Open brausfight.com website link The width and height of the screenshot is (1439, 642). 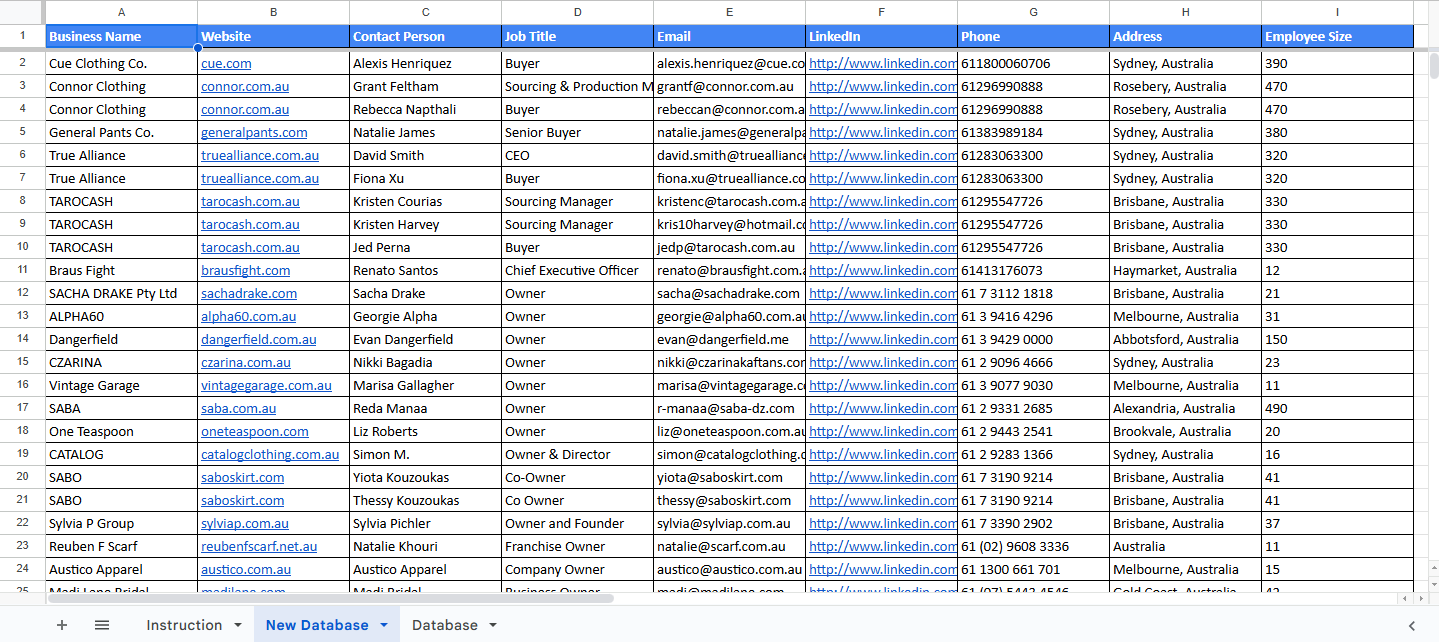pyautogui.click(x=245, y=270)
